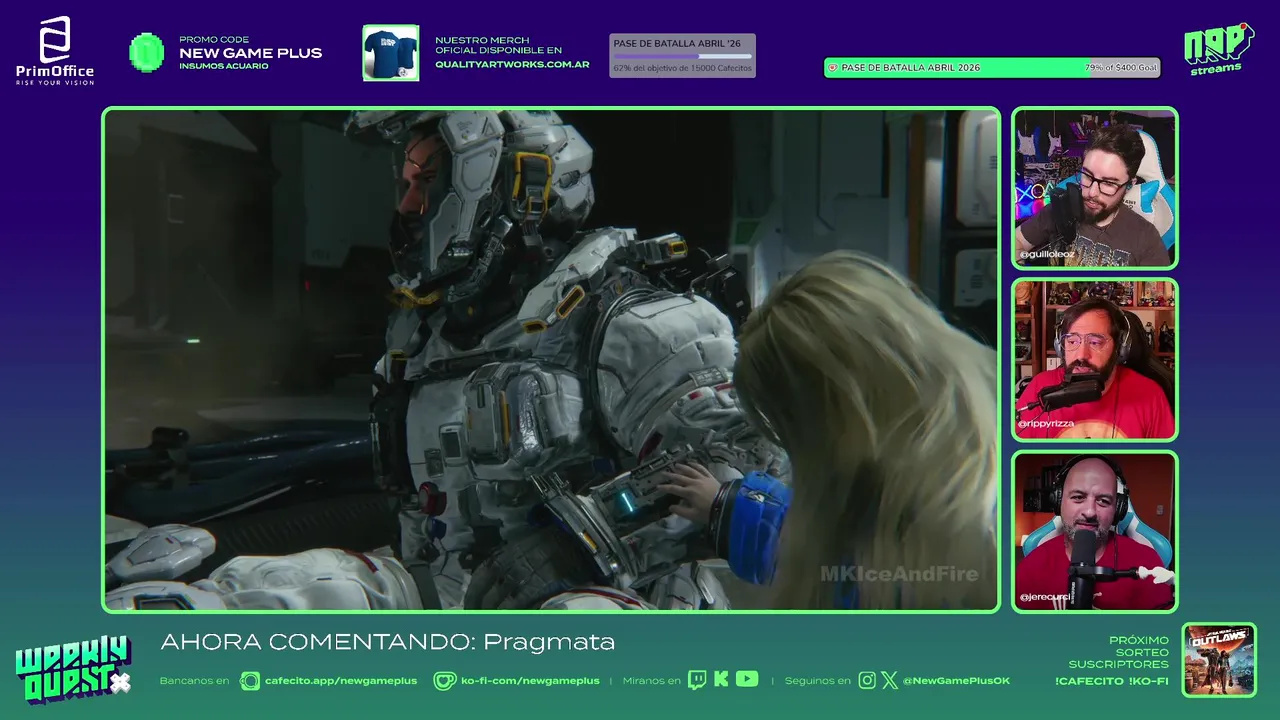
Task: Click "PASE DE BATALLA ABRIL '26" title
Action: (677, 43)
